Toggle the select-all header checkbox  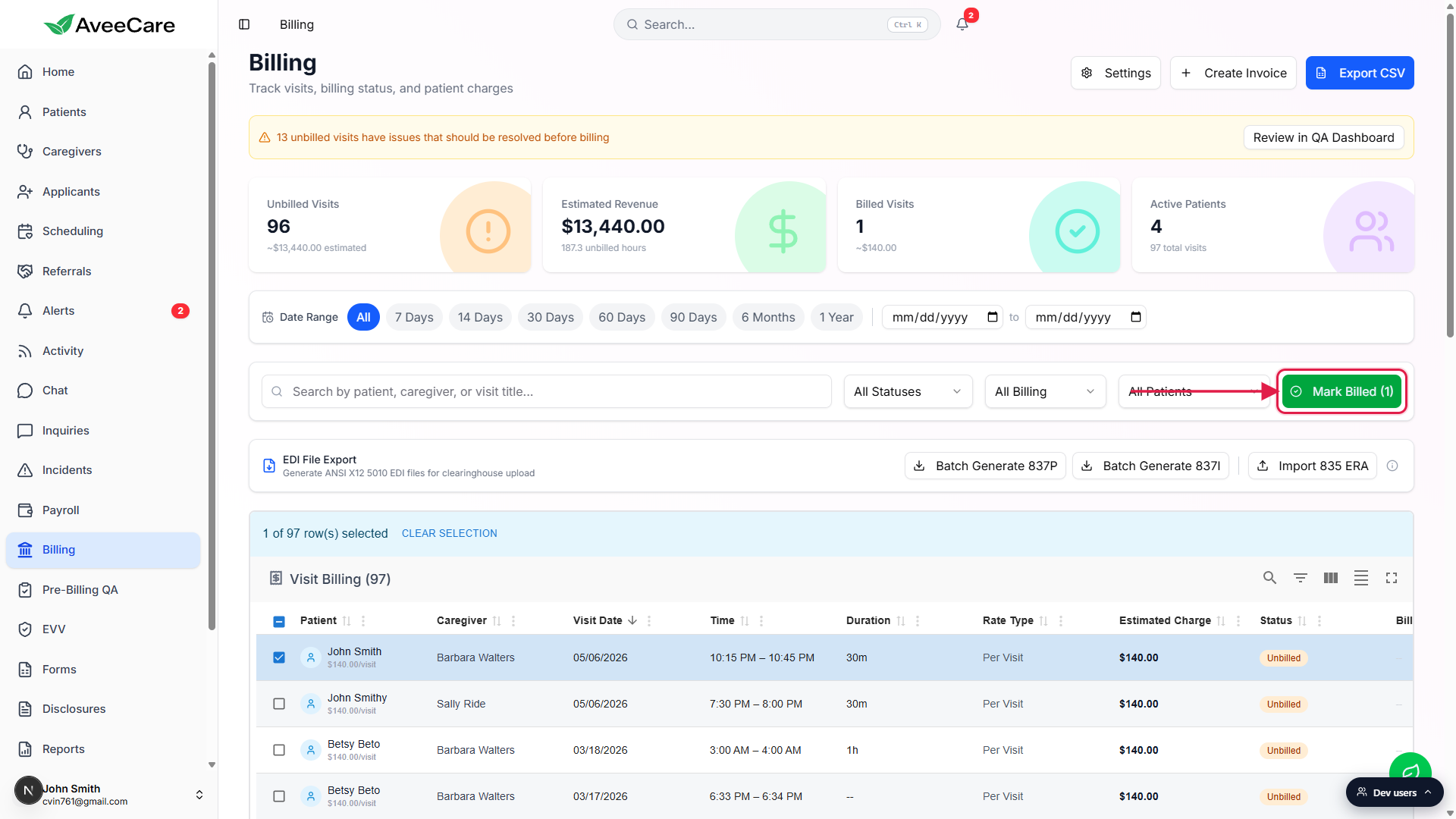[279, 621]
